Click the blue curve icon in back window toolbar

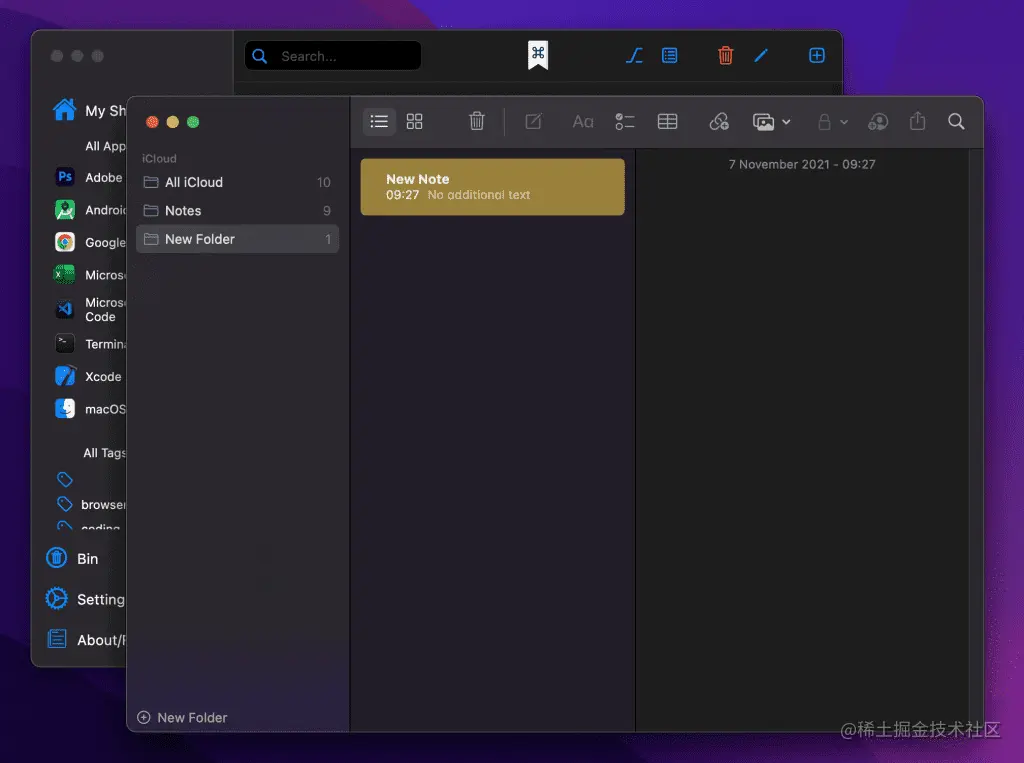click(634, 56)
